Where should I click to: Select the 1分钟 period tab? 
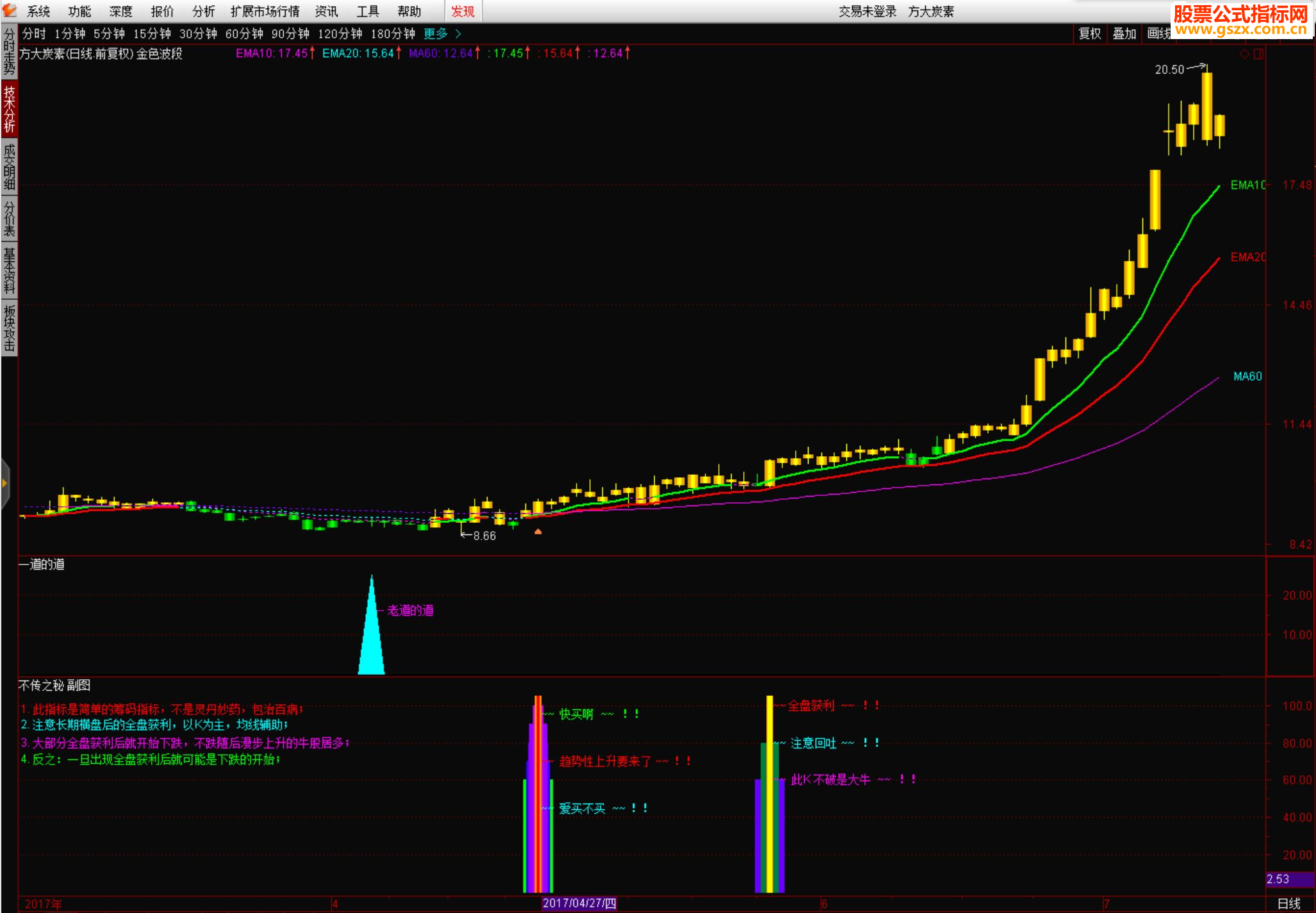click(70, 33)
